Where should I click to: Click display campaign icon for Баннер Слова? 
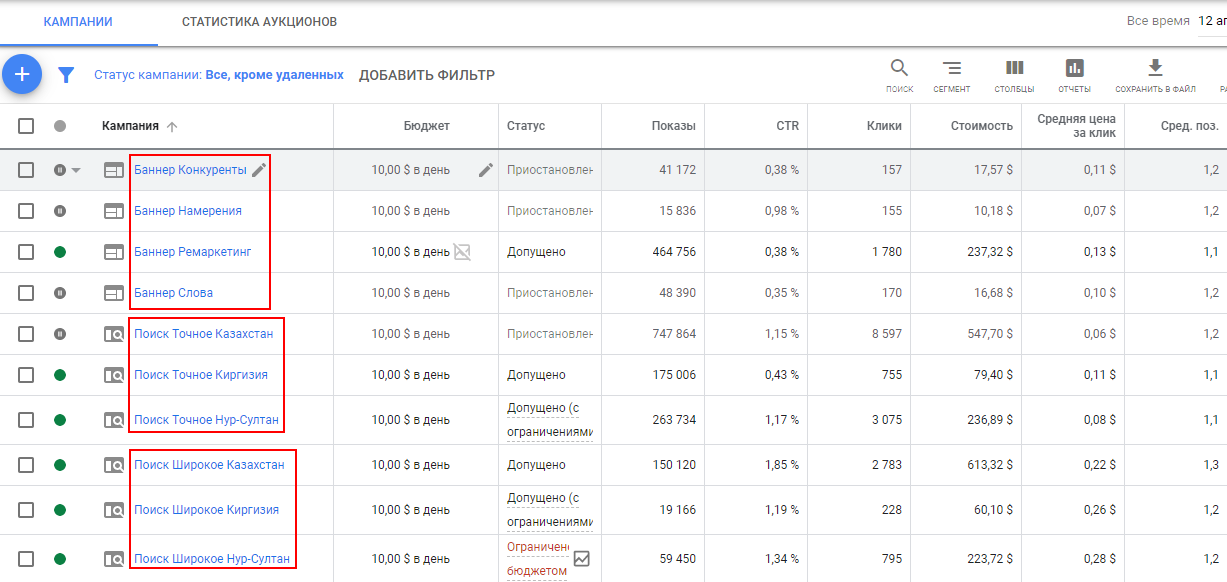114,293
